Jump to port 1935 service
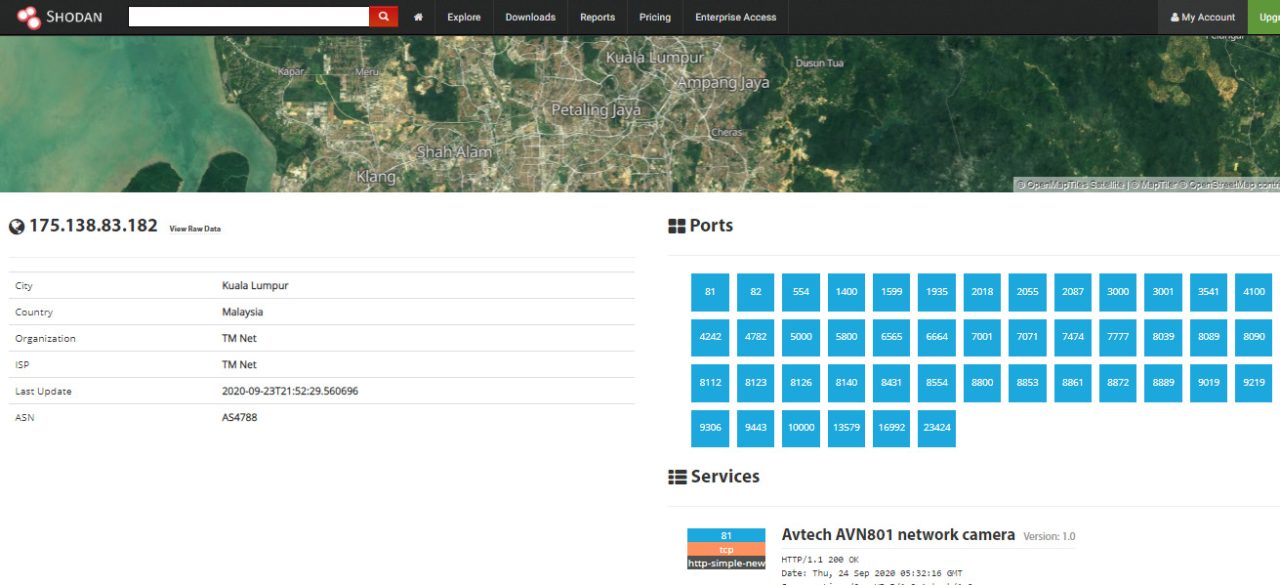1280x585 pixels. [x=937, y=292]
